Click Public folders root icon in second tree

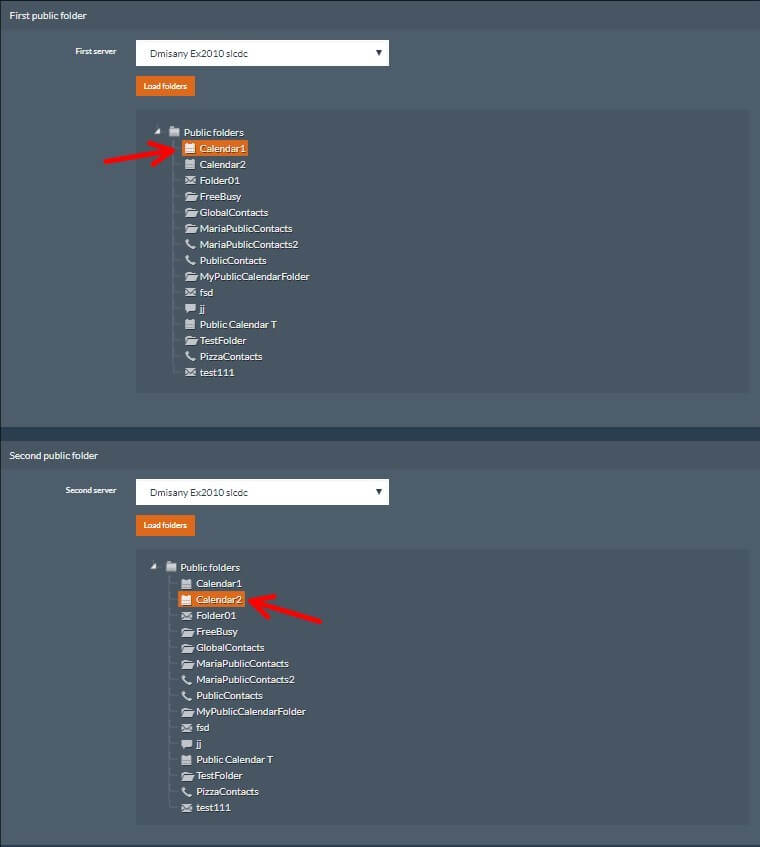pos(171,567)
